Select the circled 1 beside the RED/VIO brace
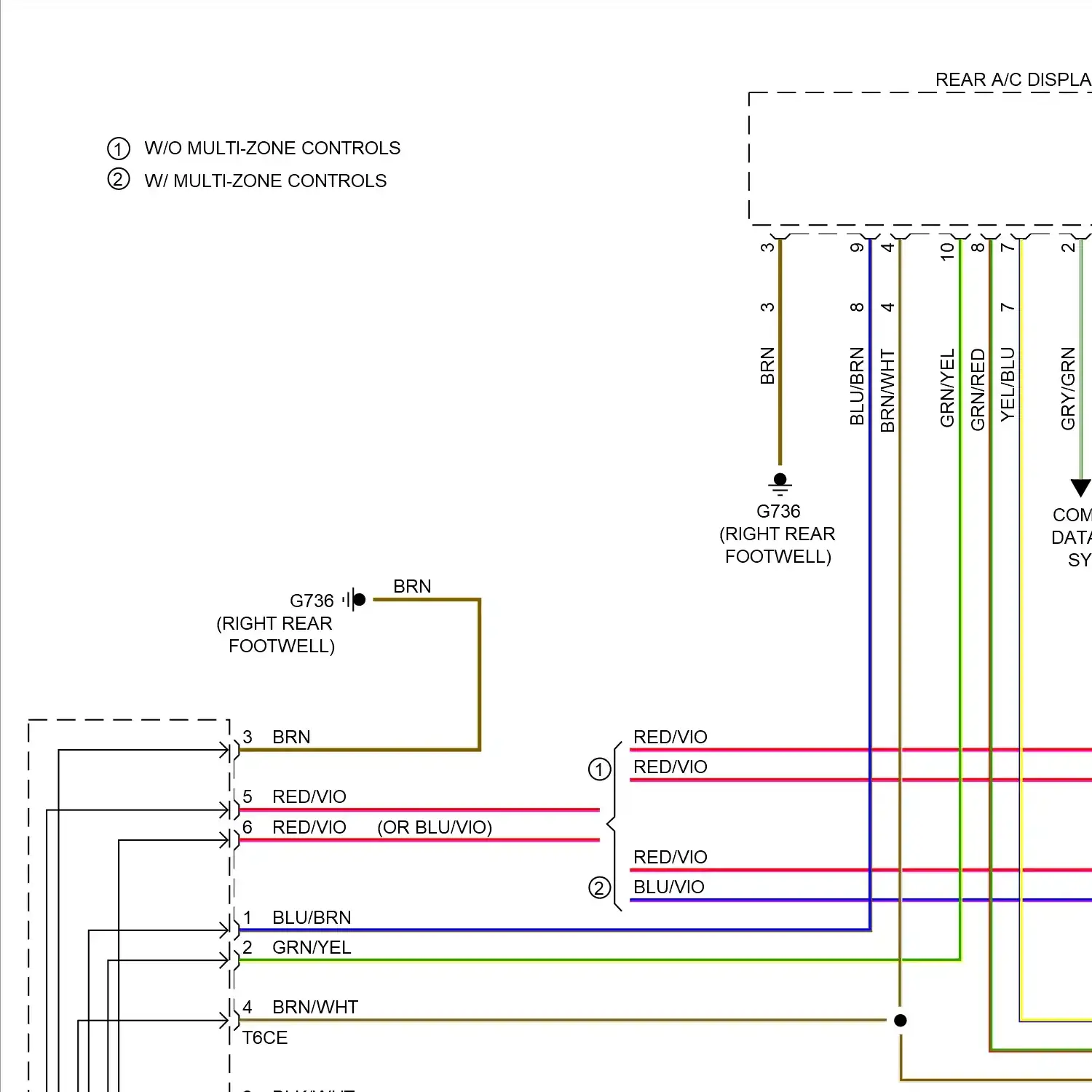The image size is (1092, 1092). (599, 769)
